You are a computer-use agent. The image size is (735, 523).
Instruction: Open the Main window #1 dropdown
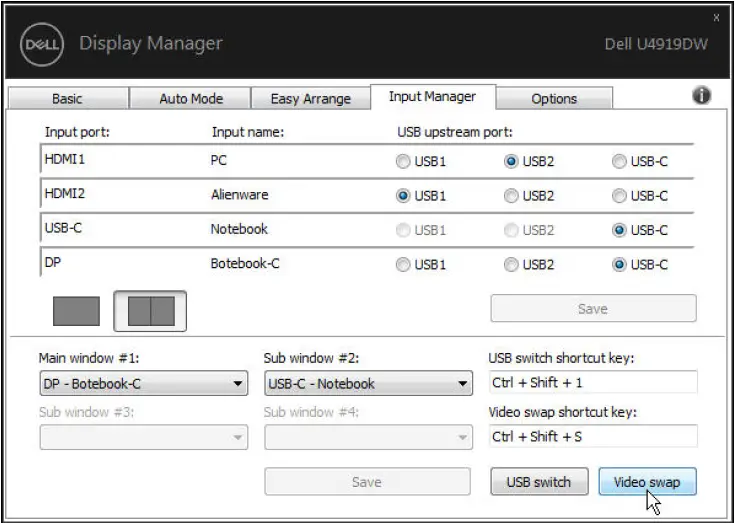(143, 383)
